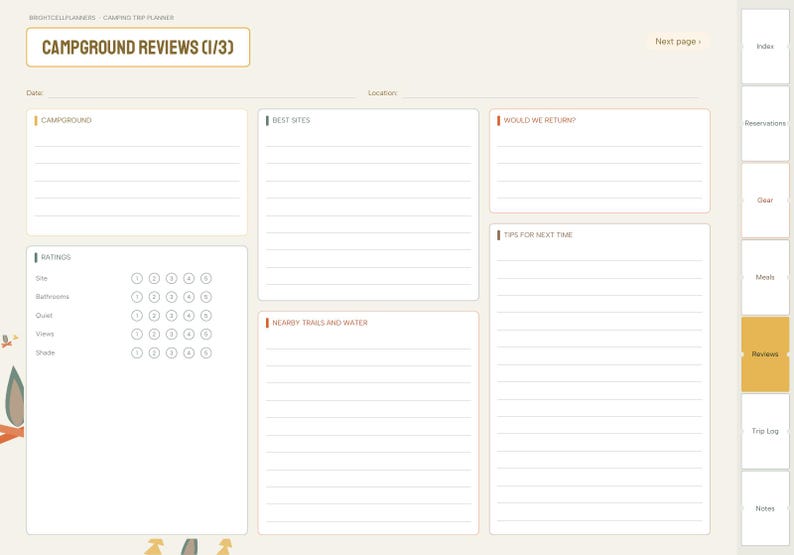Rate Views as 2

click(154, 334)
